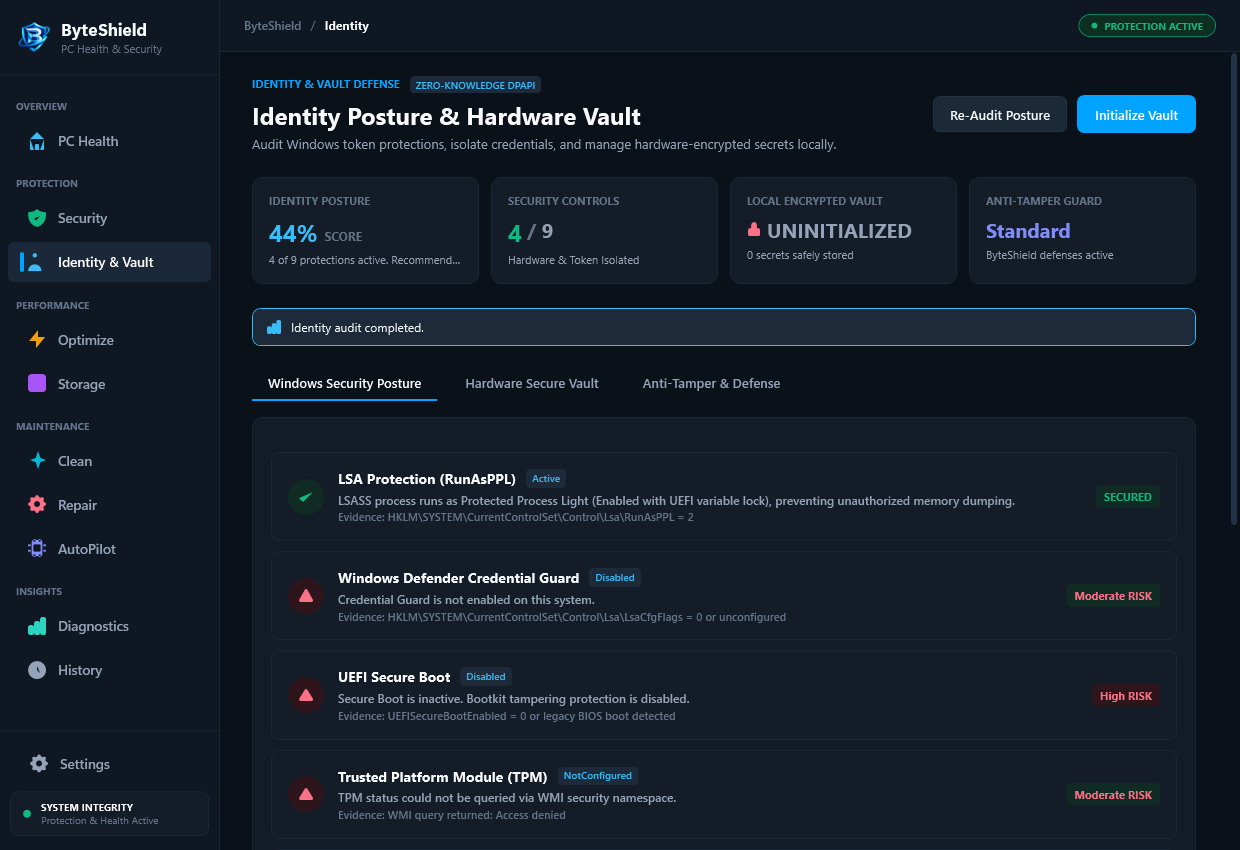This screenshot has width=1240, height=850.
Task: Click Moderate RISK badge for TPM row
Action: pyautogui.click(x=1113, y=794)
